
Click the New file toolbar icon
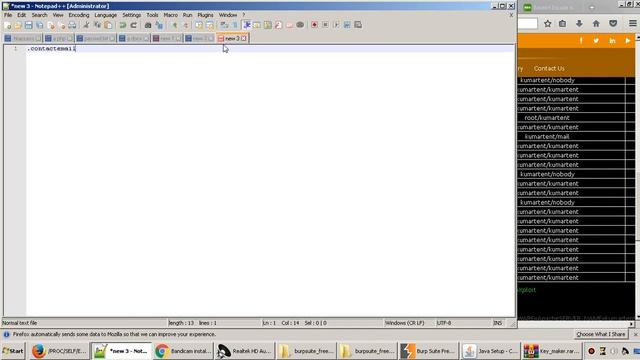[x=7, y=25]
